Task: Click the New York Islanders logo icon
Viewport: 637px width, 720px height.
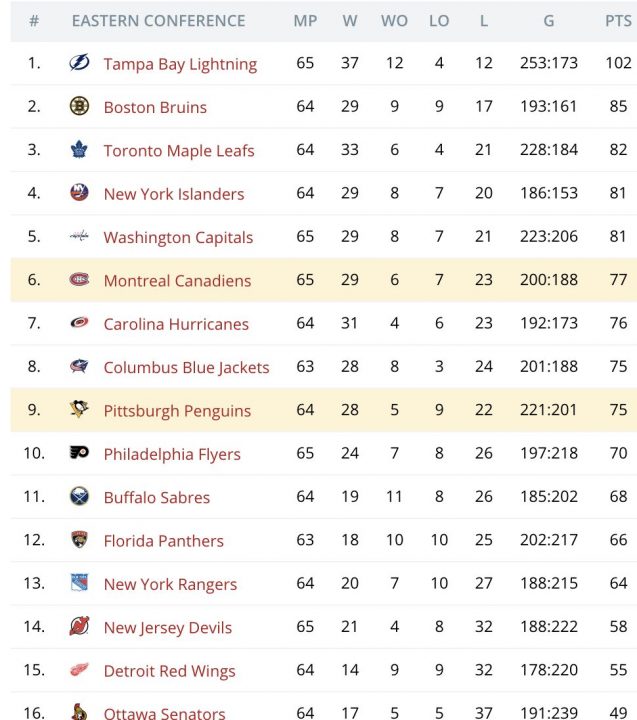Action: point(79,194)
